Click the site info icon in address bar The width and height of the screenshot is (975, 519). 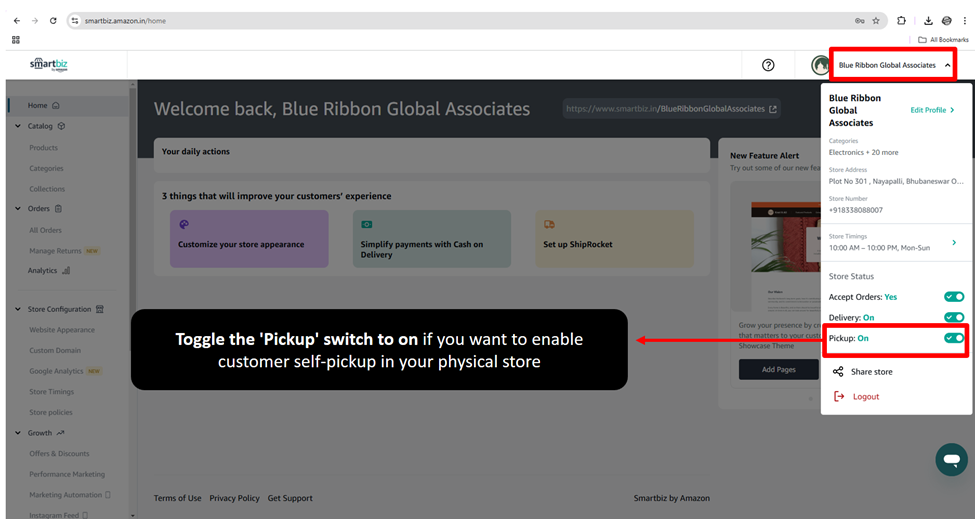[x=75, y=21]
